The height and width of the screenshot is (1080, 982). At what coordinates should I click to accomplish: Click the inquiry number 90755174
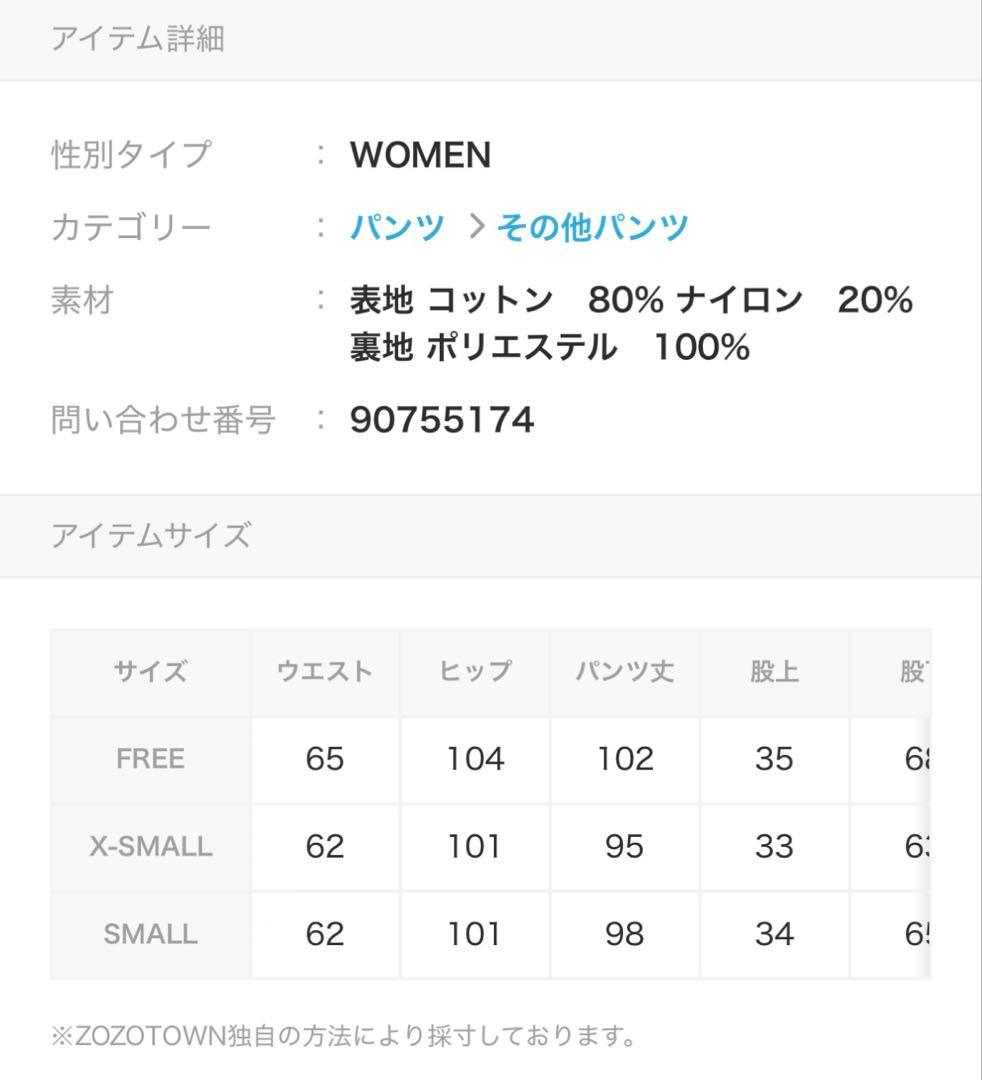pos(442,420)
